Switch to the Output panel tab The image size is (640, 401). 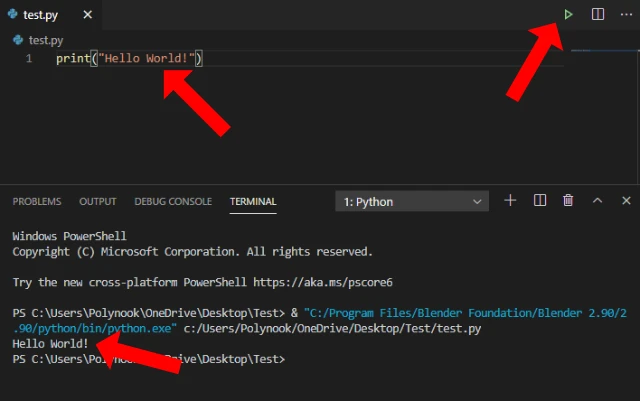(98, 201)
